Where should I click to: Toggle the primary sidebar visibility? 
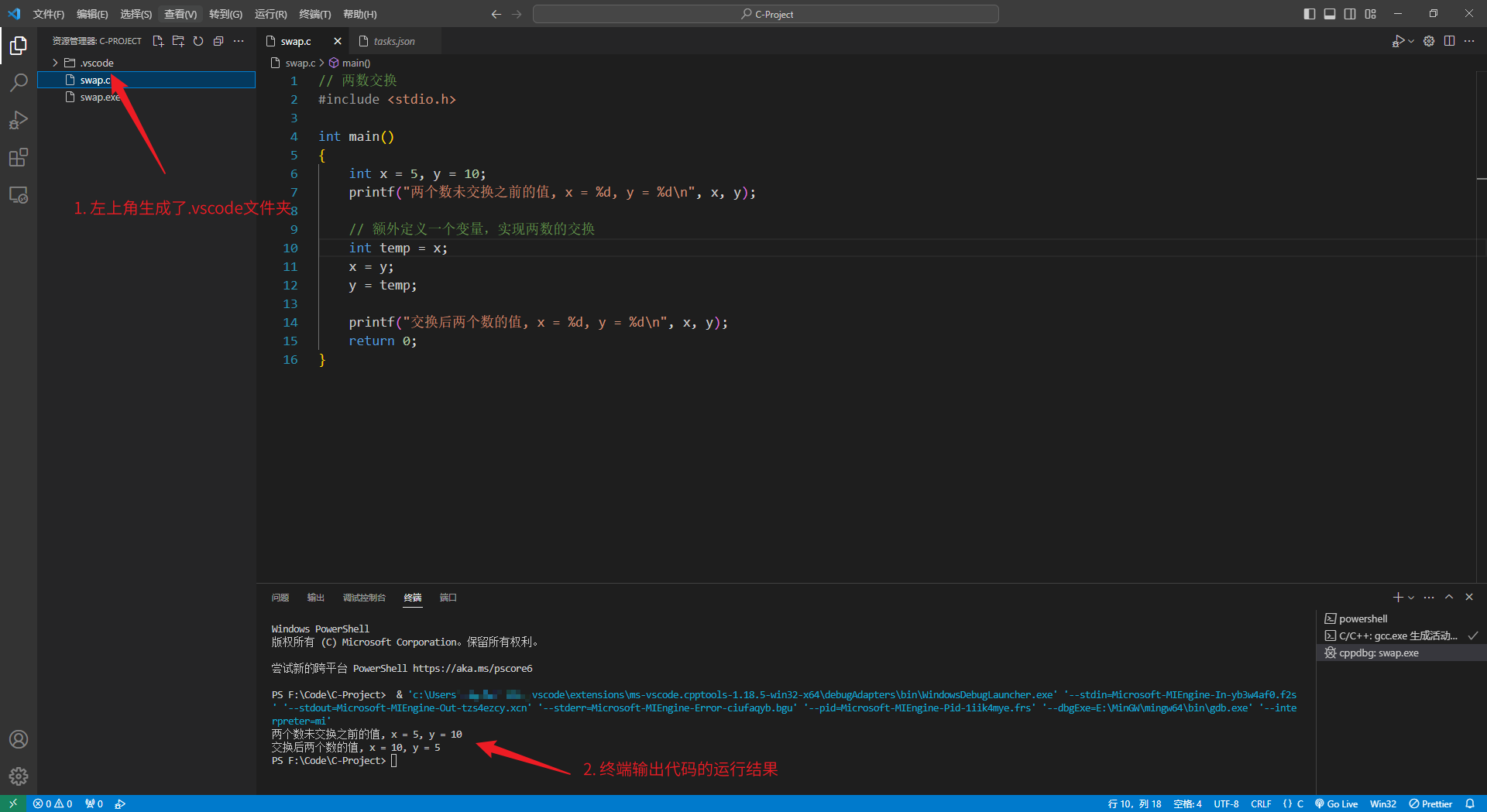pyautogui.click(x=1310, y=14)
